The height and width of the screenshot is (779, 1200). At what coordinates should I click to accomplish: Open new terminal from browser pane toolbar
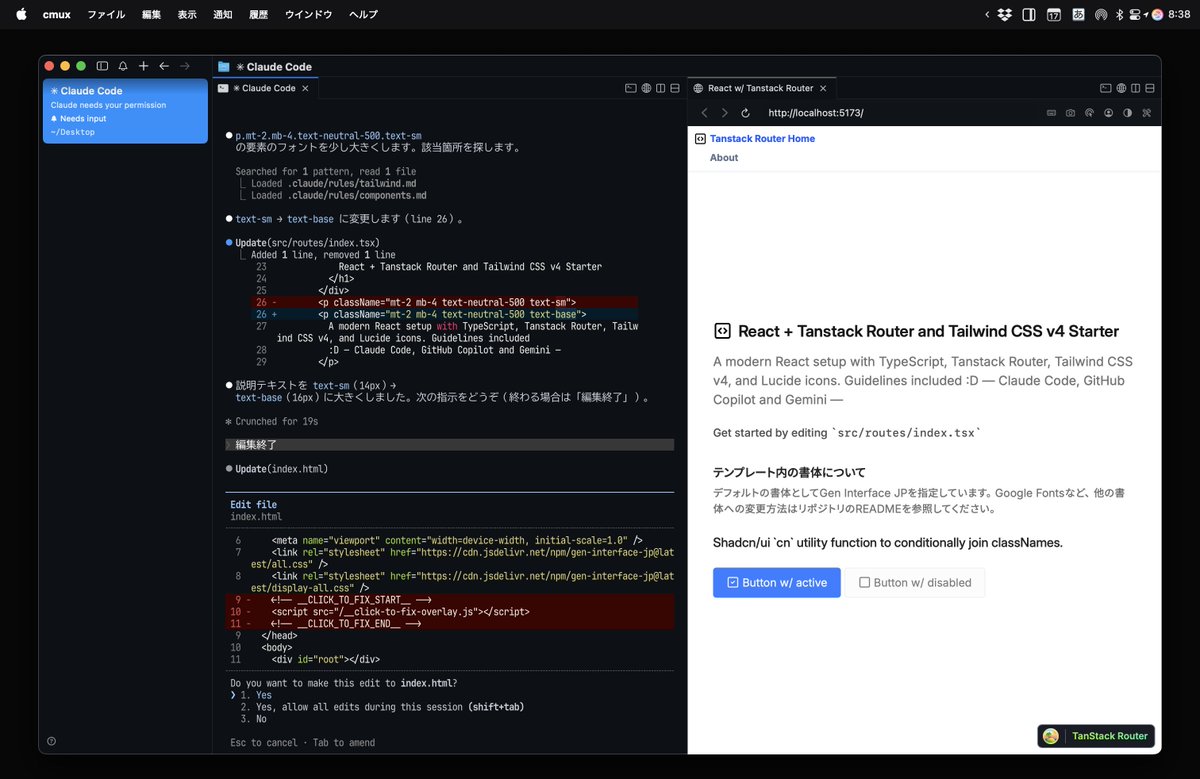coord(1105,88)
